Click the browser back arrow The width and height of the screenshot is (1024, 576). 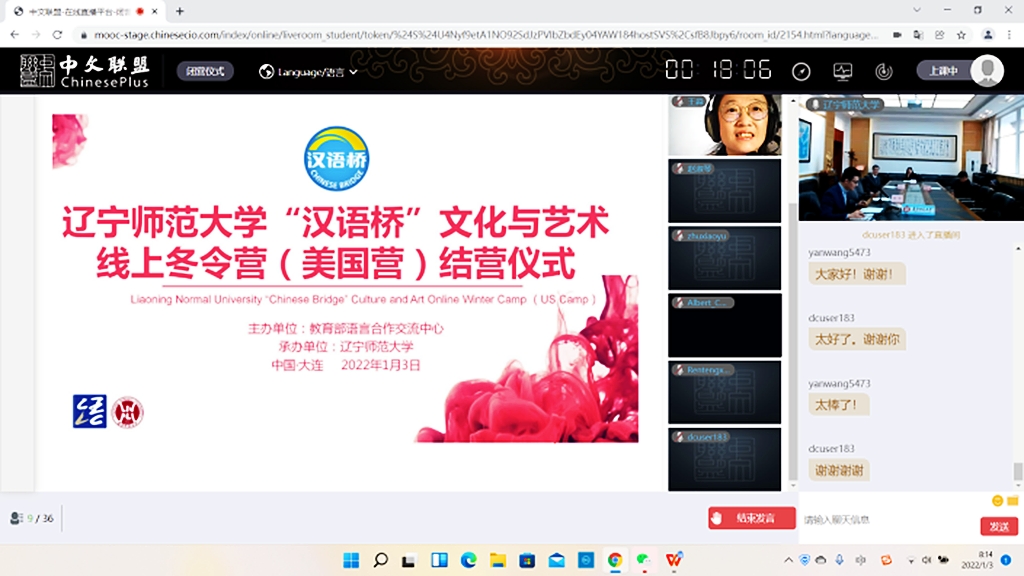click(14, 35)
